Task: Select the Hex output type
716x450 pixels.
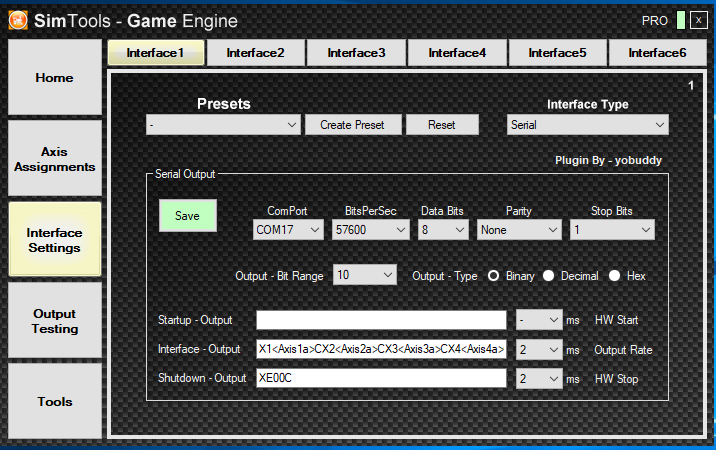Action: [x=615, y=276]
